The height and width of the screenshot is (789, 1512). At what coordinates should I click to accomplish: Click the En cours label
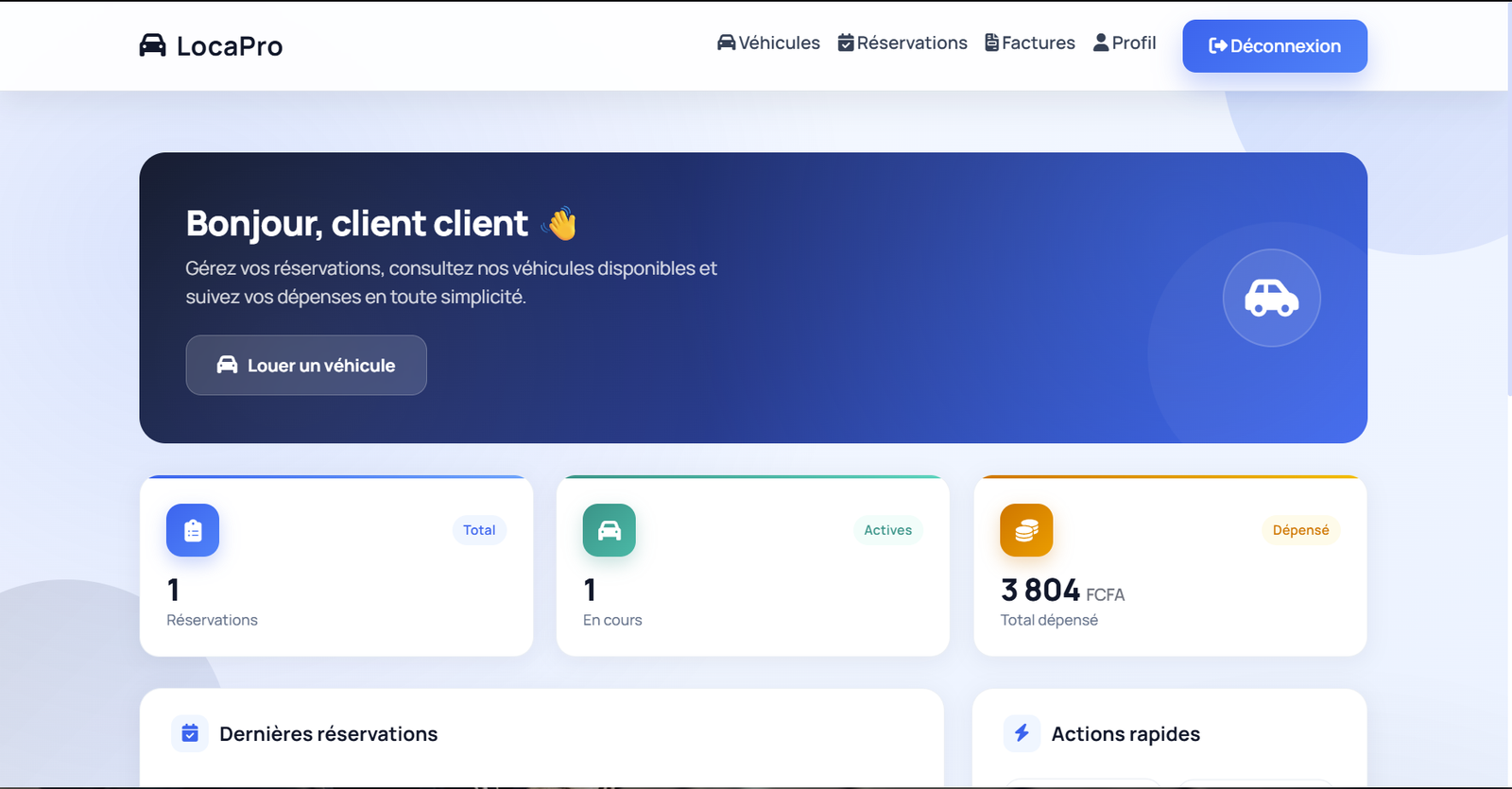point(612,620)
